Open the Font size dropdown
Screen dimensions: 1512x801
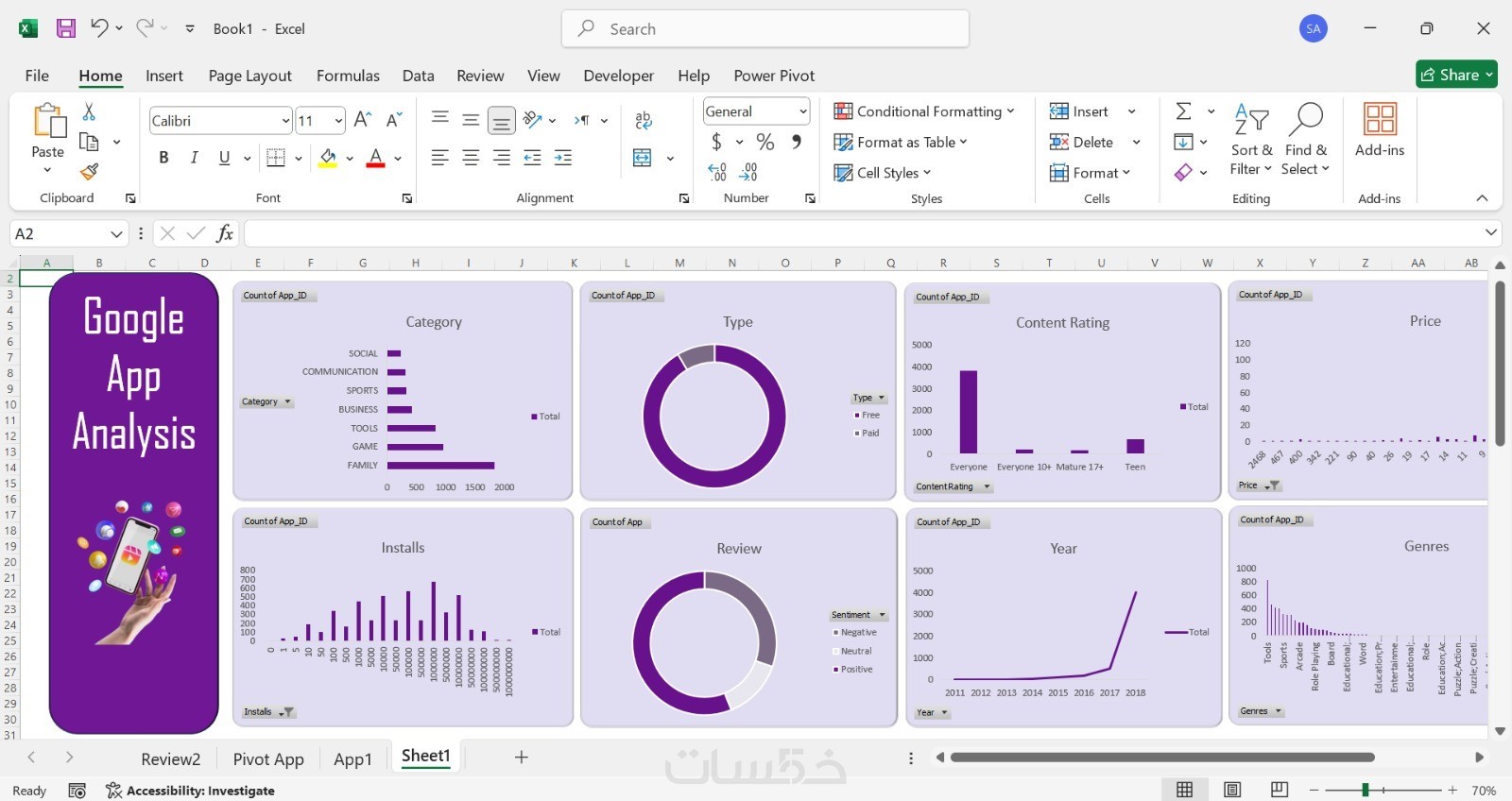click(x=338, y=121)
